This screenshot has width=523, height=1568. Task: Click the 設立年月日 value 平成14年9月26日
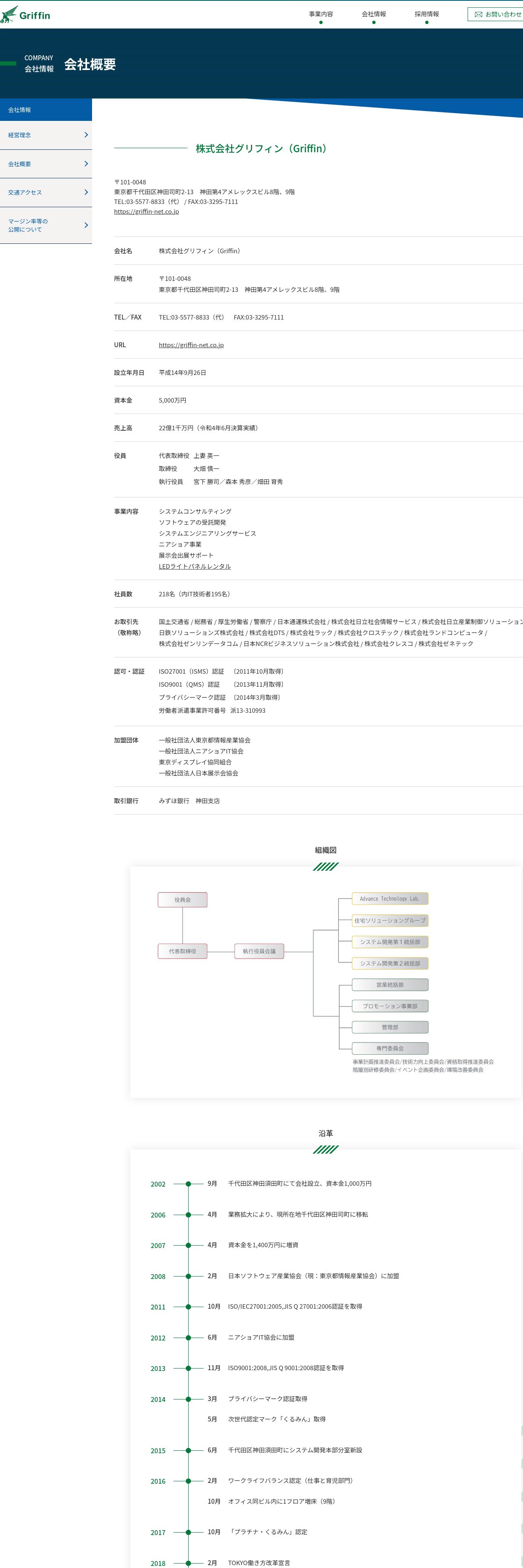(182, 373)
